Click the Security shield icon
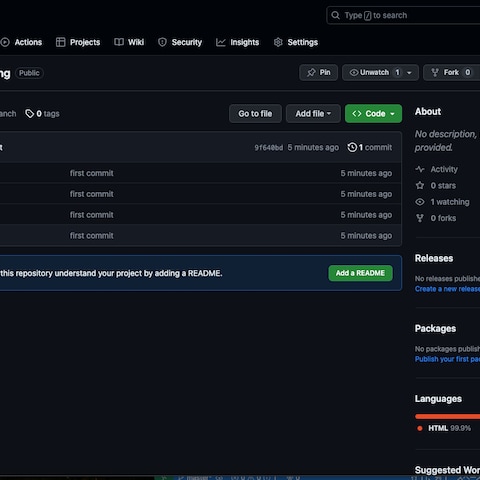480x480 pixels. point(162,42)
